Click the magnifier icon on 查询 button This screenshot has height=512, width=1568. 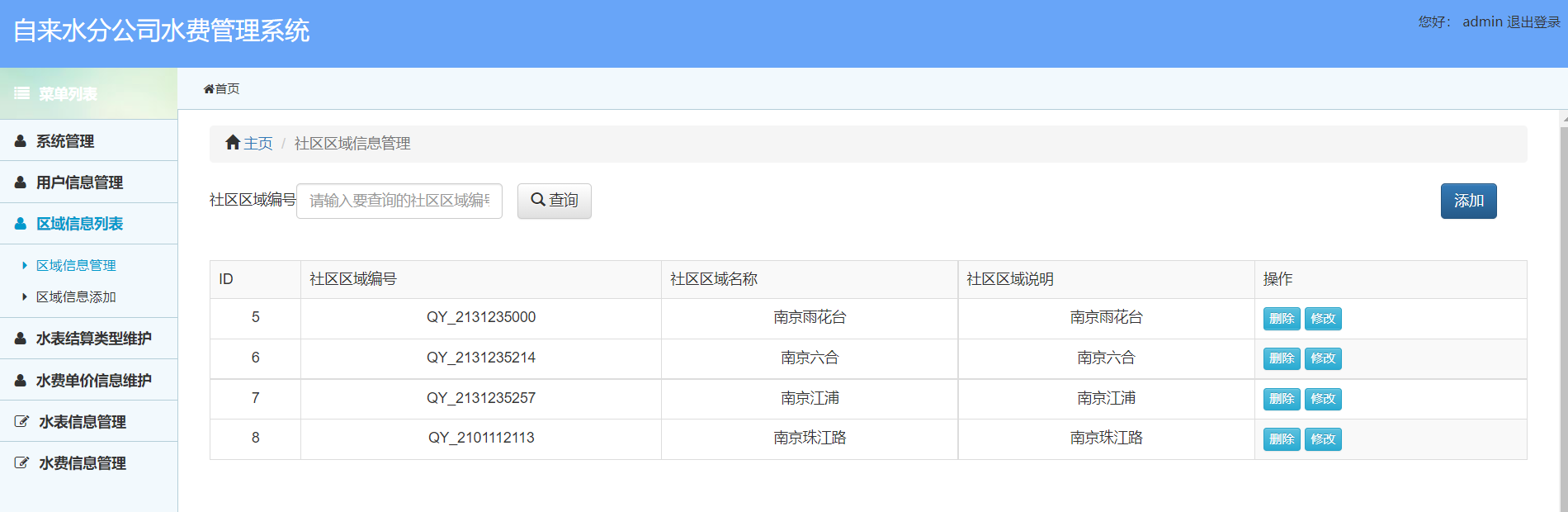pos(538,200)
